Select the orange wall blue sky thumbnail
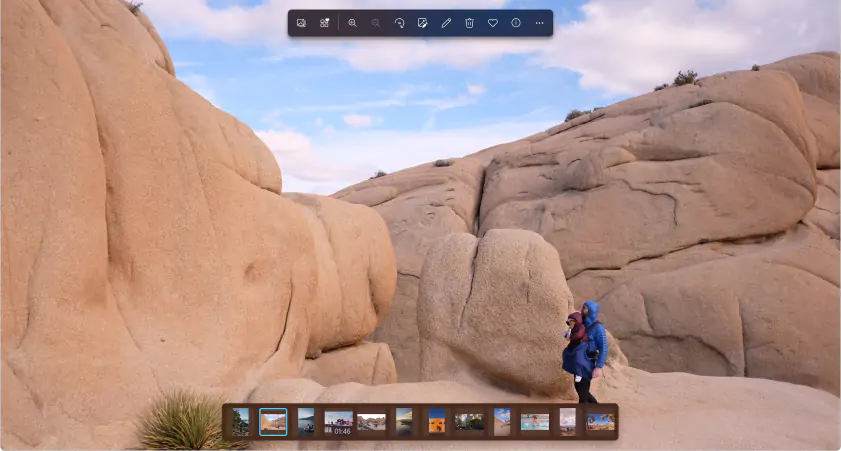 tap(437, 422)
